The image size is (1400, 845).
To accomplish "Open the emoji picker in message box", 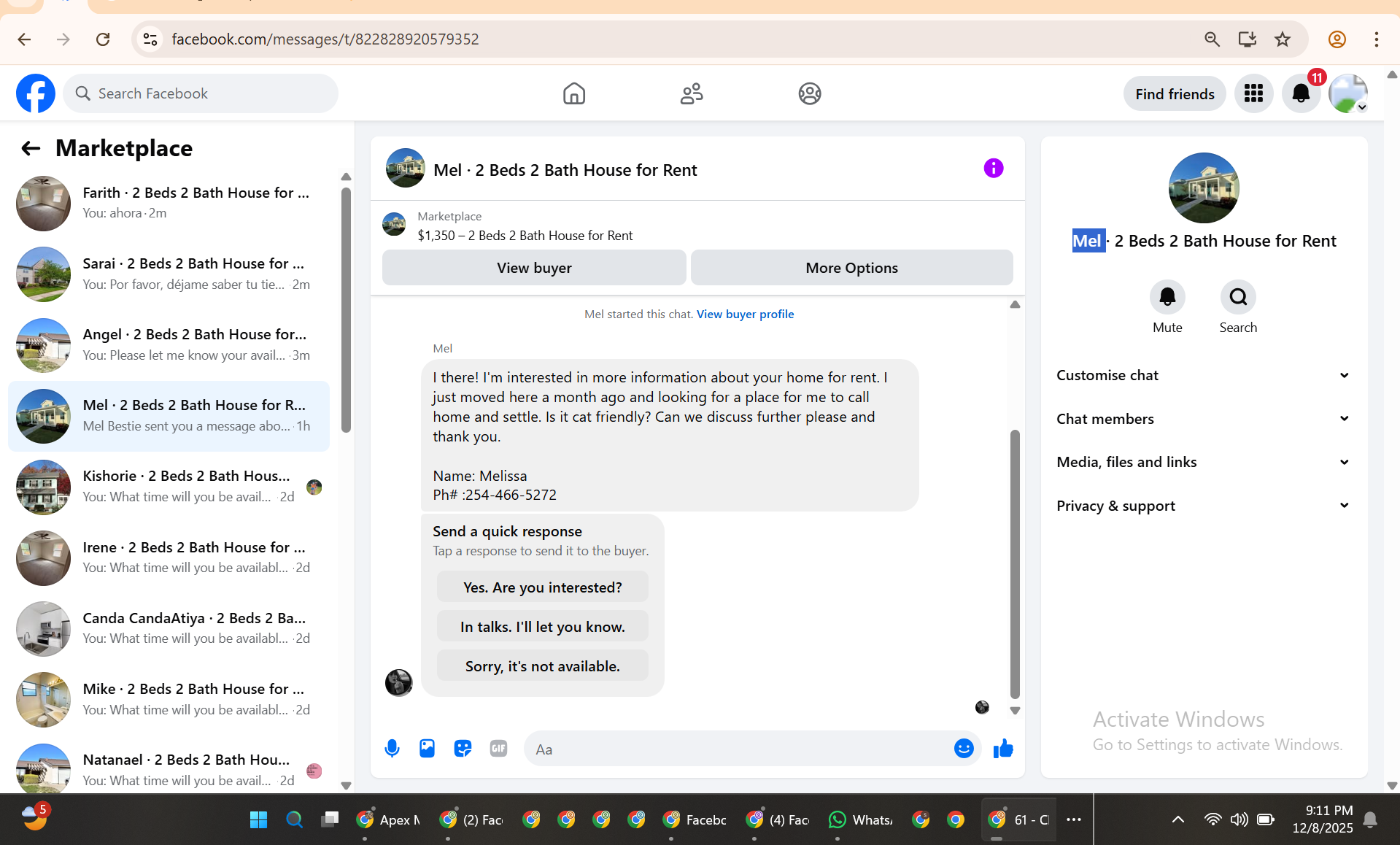I will [964, 749].
